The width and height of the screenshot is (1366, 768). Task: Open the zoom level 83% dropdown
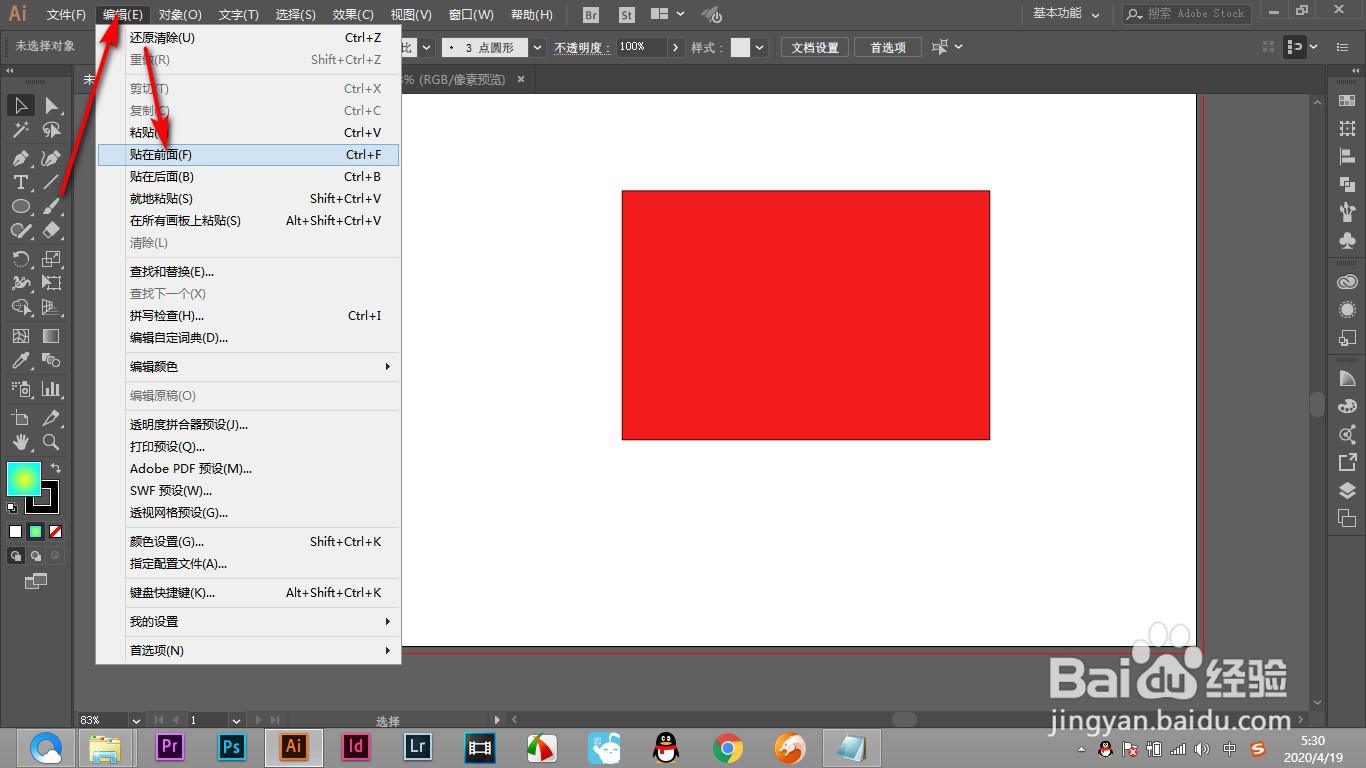click(x=136, y=720)
